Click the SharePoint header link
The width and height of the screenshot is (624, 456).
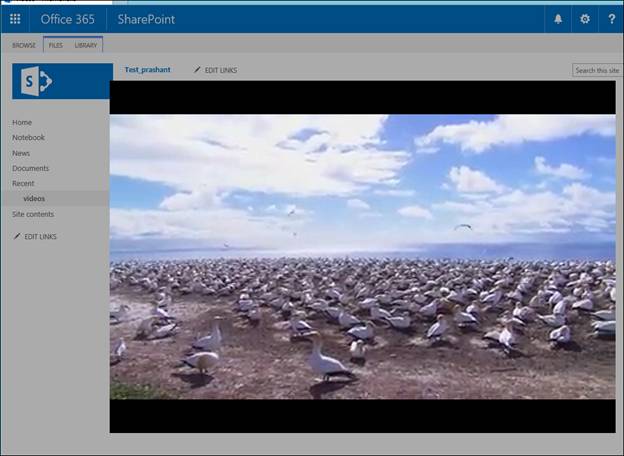146,19
